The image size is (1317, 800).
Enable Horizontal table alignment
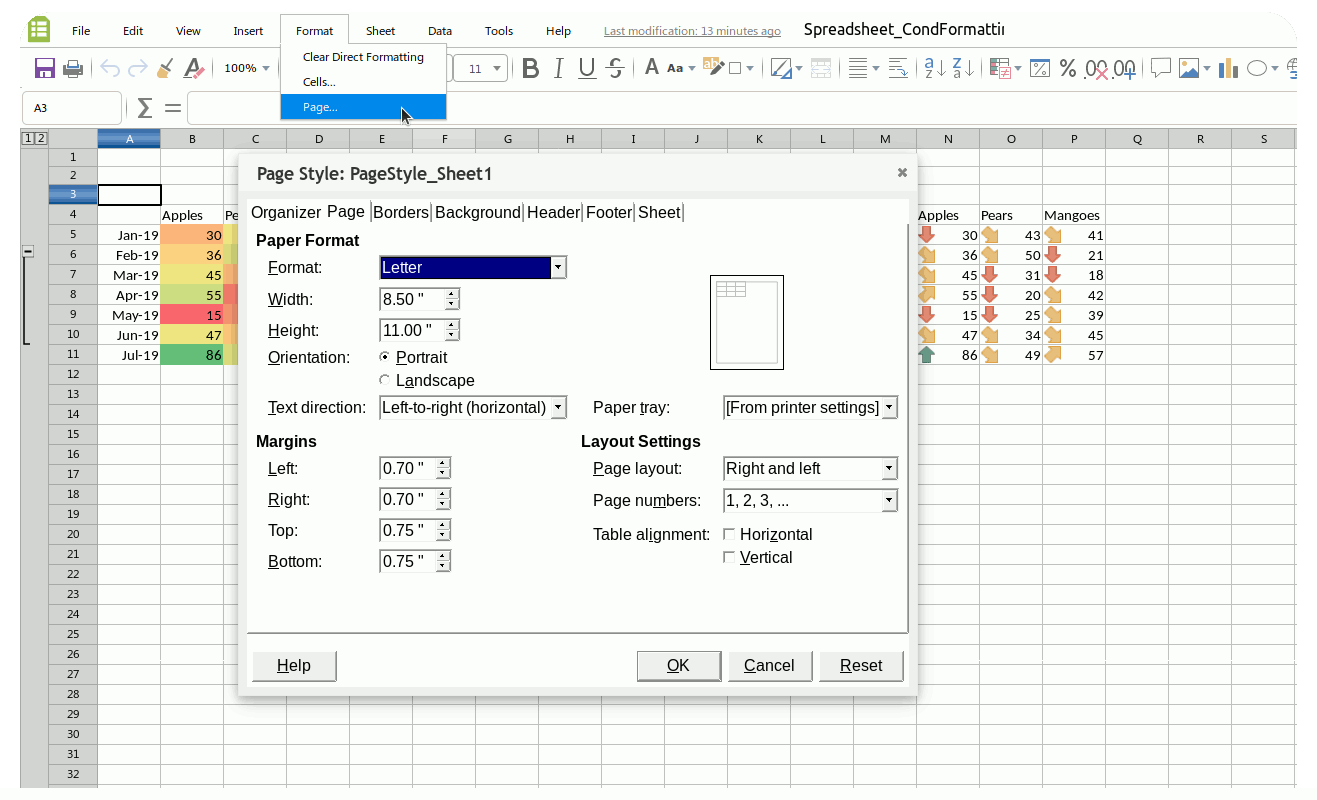tap(729, 534)
